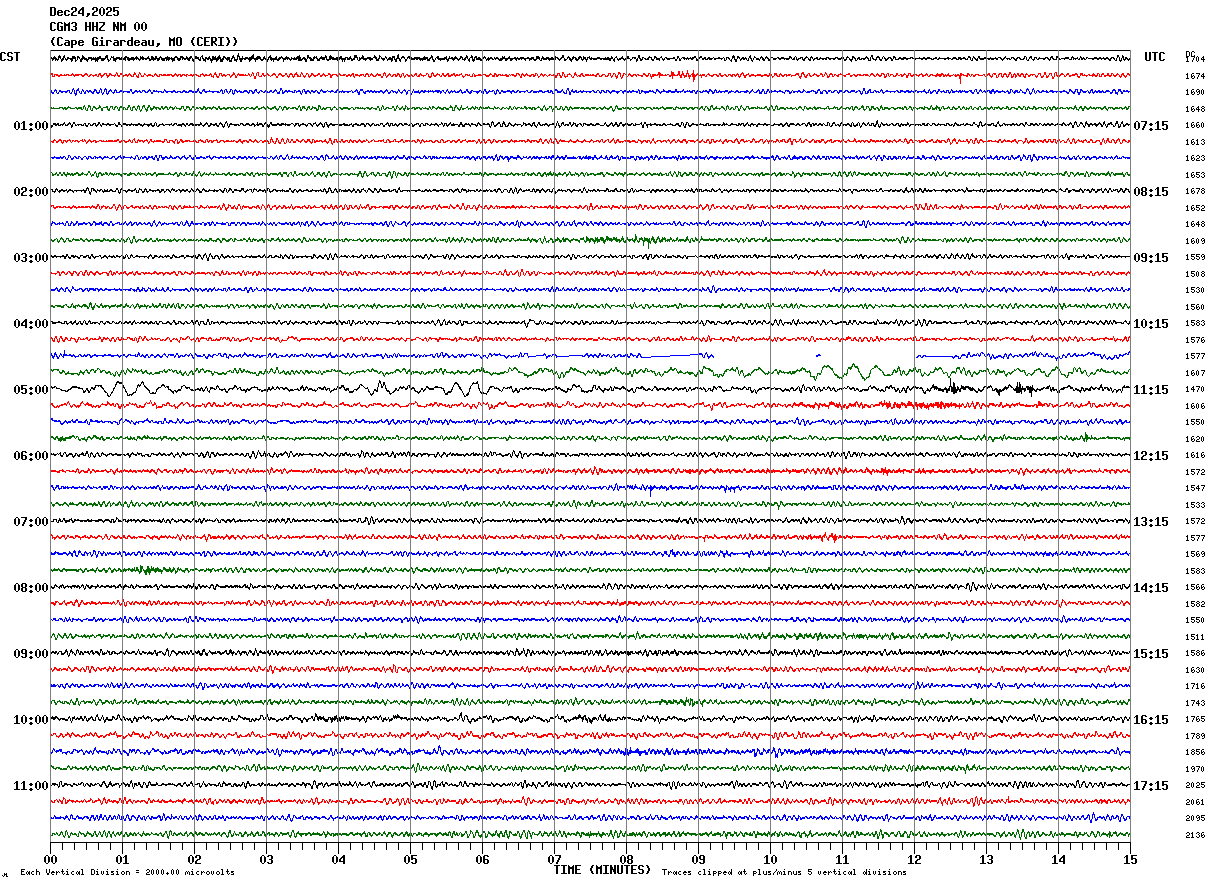Click the 10:00 CST row label
The width and height of the screenshot is (1210, 886).
[31, 720]
